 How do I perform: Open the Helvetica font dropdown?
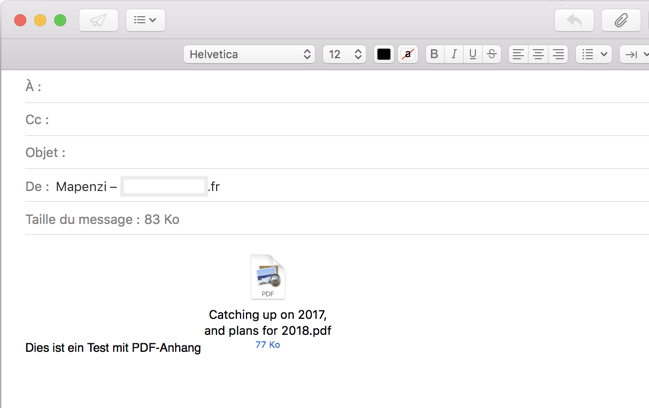250,54
